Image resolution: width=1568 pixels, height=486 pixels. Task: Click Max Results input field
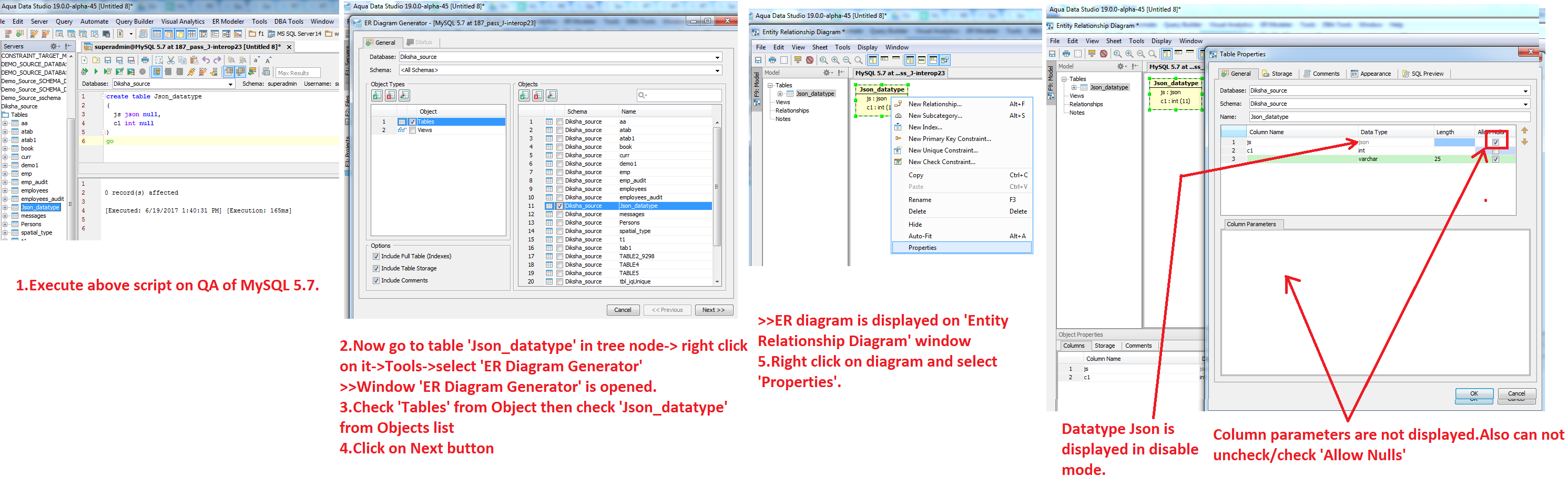tap(298, 73)
